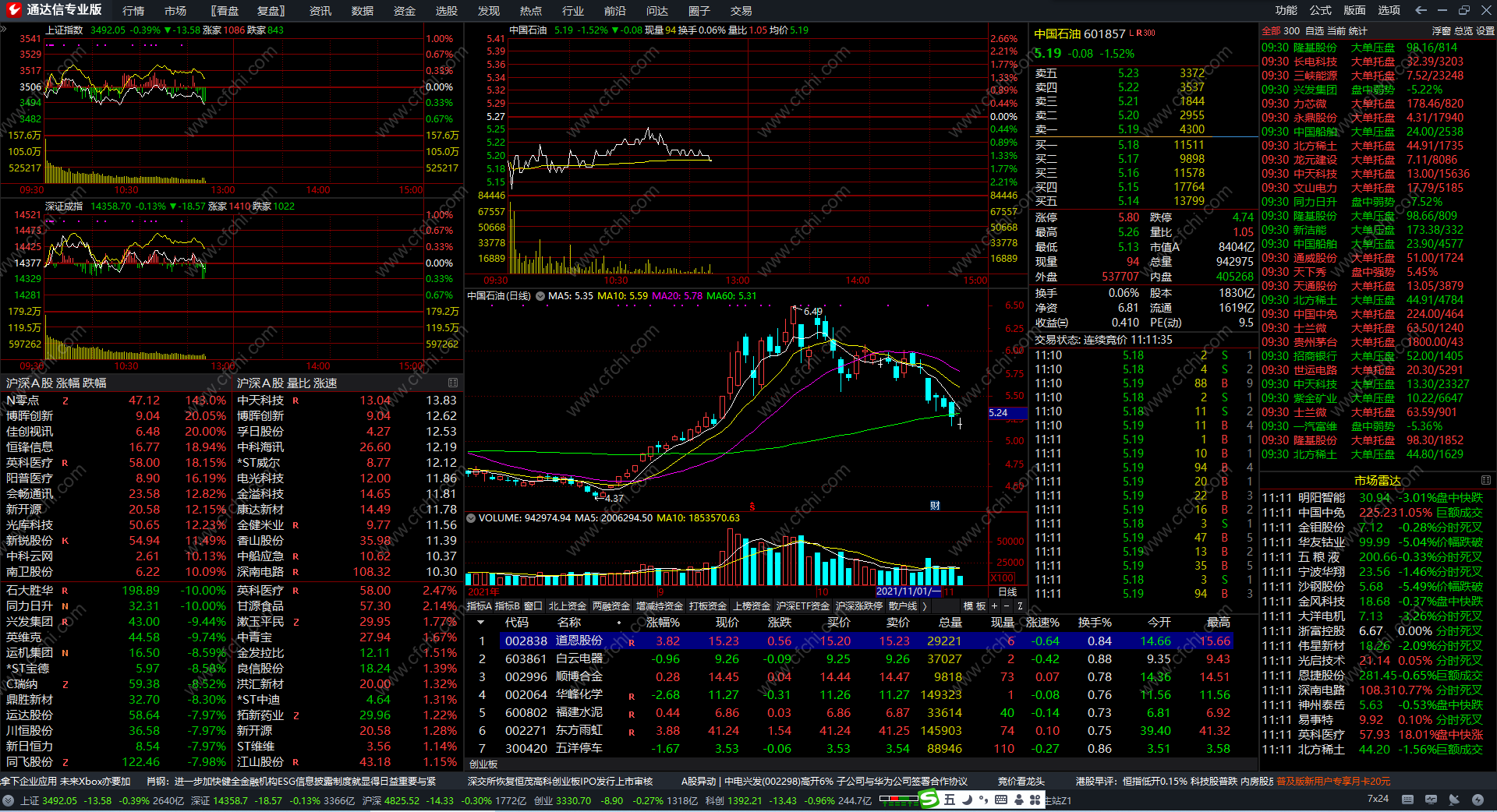
Task: Open the IME toolbox four-squares icon
Action: 1035,800
